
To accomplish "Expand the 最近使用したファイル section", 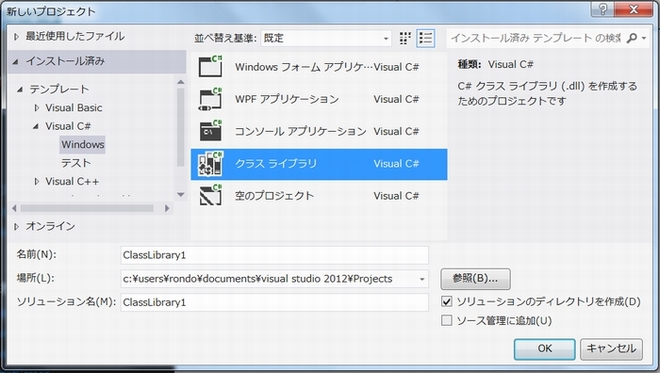I will click(16, 37).
